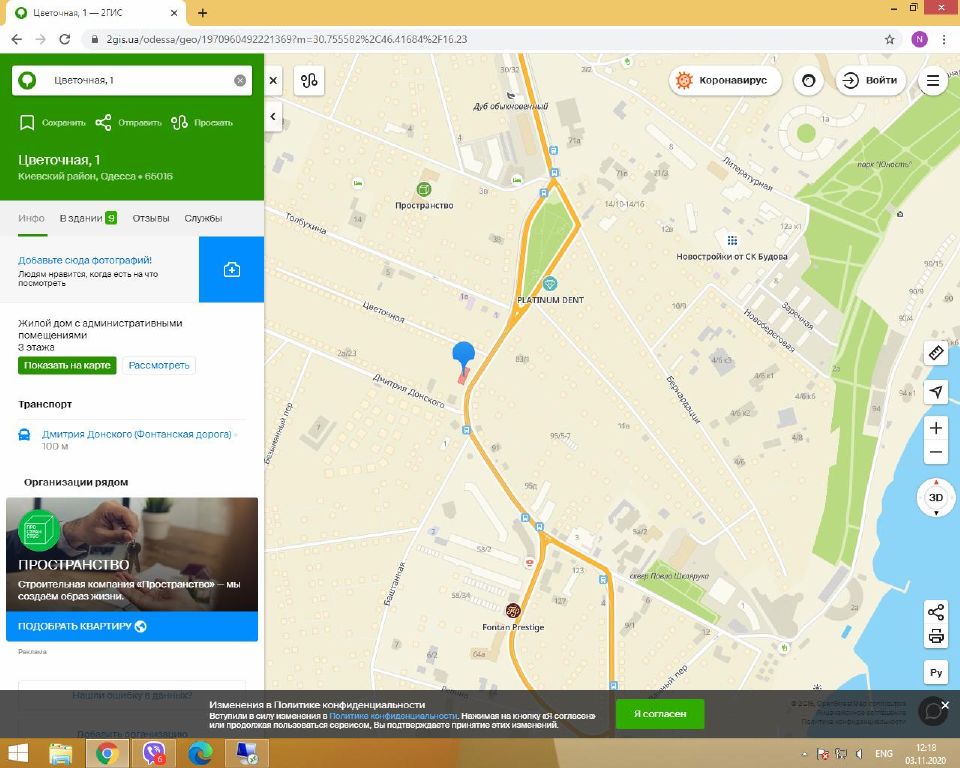Zoom out with the minus button
This screenshot has height=768, width=960.
point(936,453)
